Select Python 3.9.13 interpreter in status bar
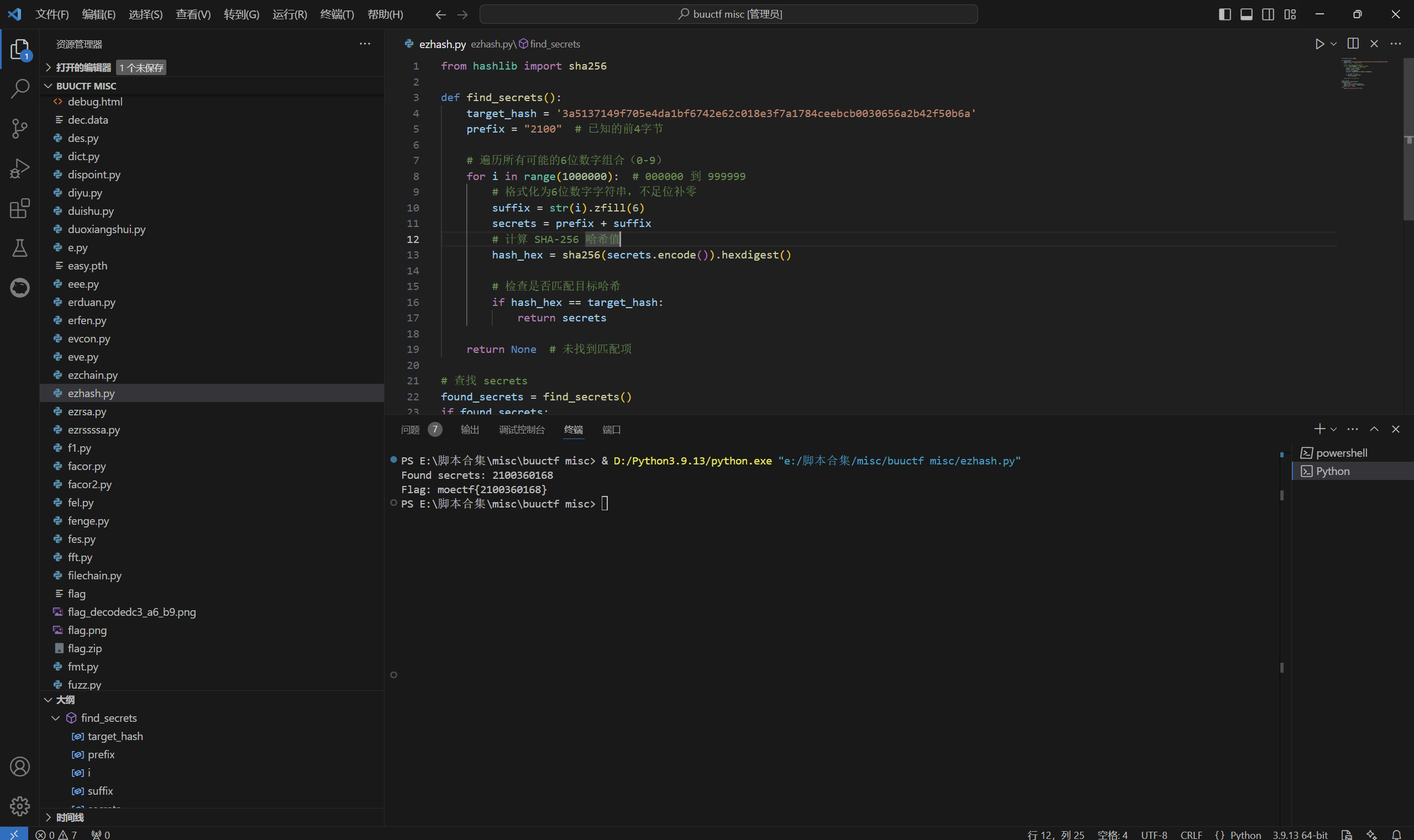Viewport: 1414px width, 840px height. point(1300,834)
